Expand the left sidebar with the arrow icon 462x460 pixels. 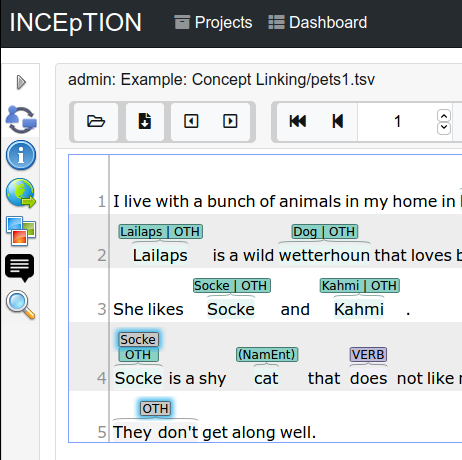[21, 82]
